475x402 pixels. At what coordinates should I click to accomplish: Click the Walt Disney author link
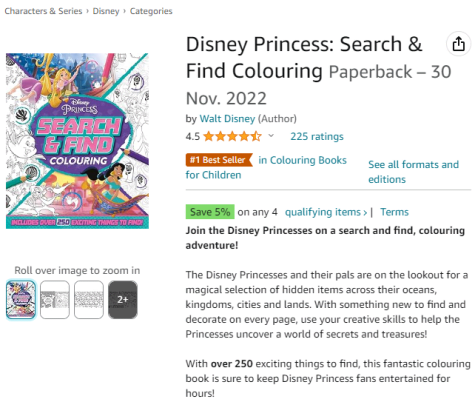(227, 119)
